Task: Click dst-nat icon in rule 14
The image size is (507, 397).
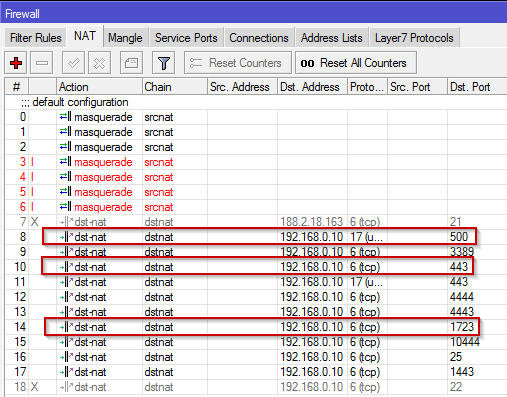Action: [66, 327]
